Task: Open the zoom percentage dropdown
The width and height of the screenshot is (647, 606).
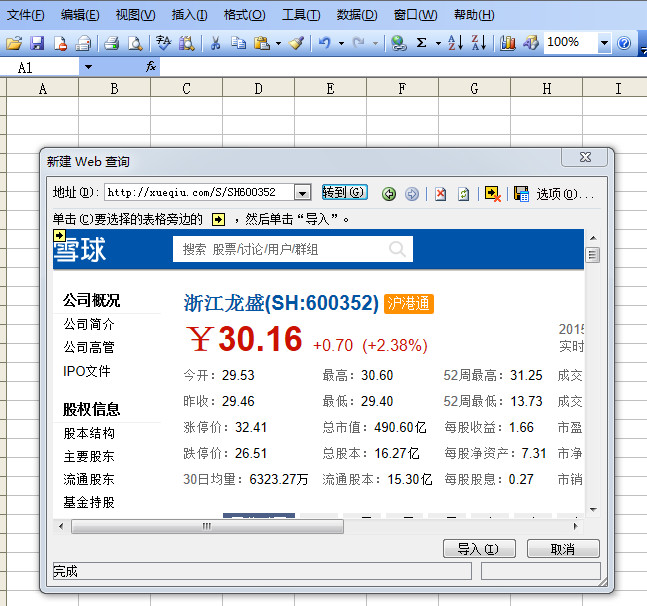Action: pyautogui.click(x=604, y=42)
